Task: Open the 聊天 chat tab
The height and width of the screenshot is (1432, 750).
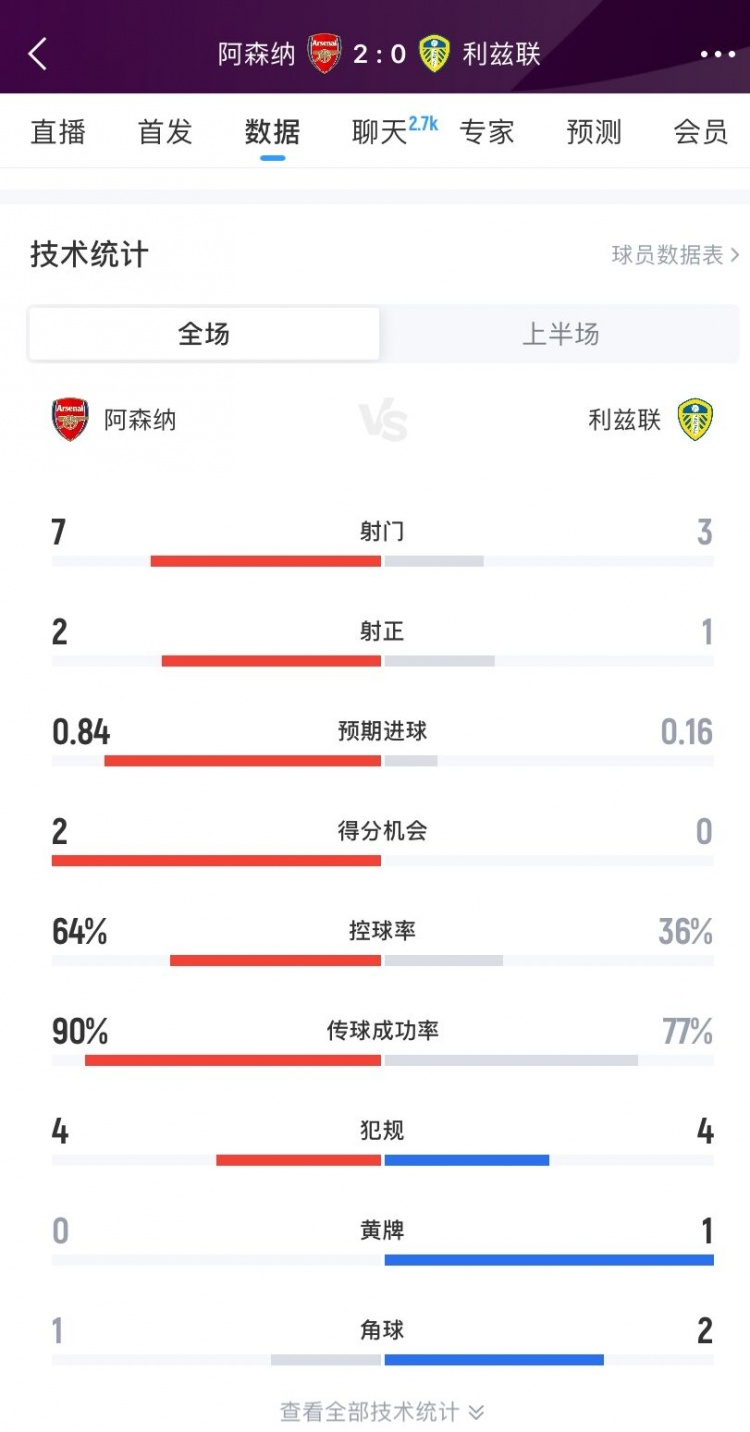Action: [380, 132]
